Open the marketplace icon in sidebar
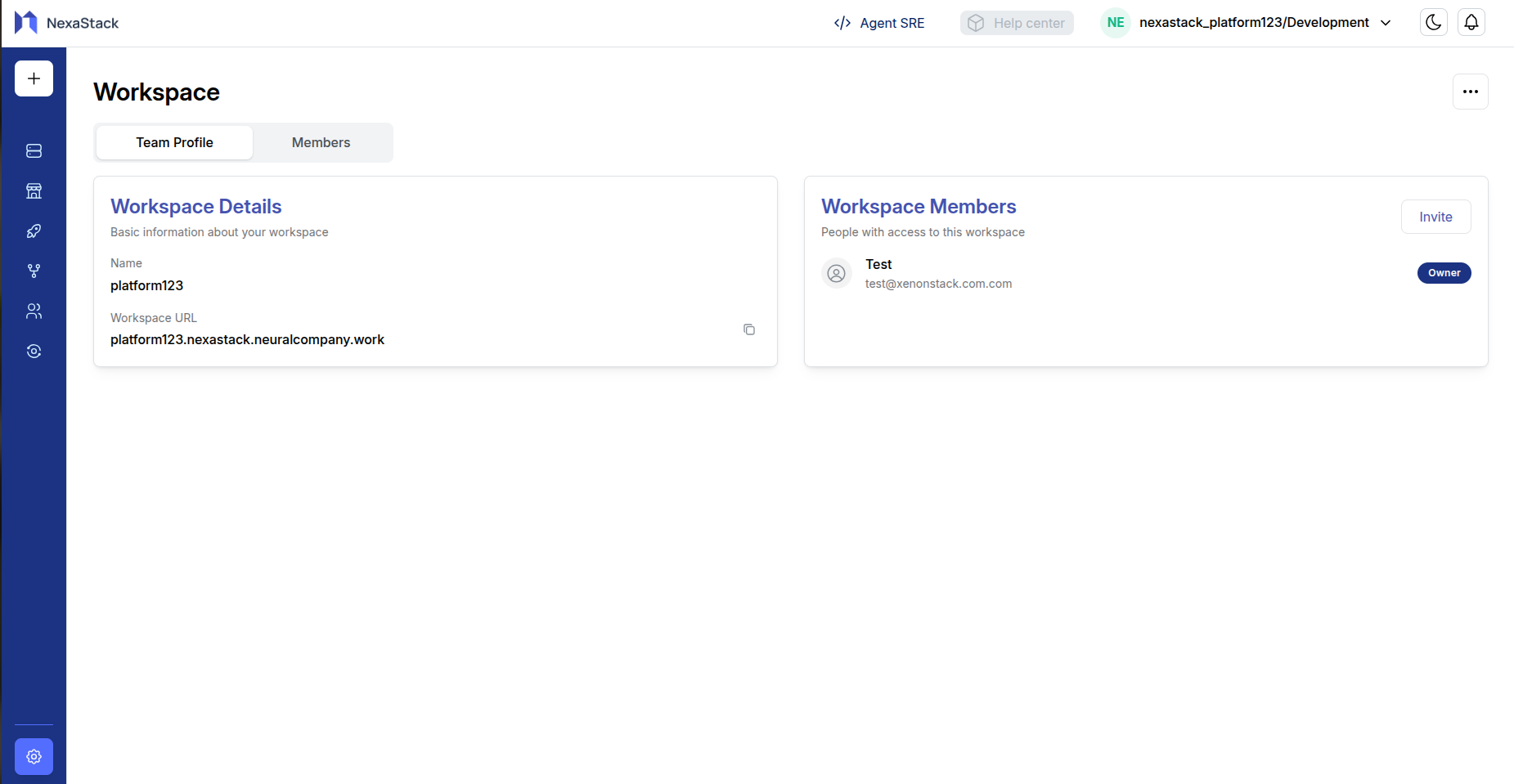 click(x=34, y=190)
